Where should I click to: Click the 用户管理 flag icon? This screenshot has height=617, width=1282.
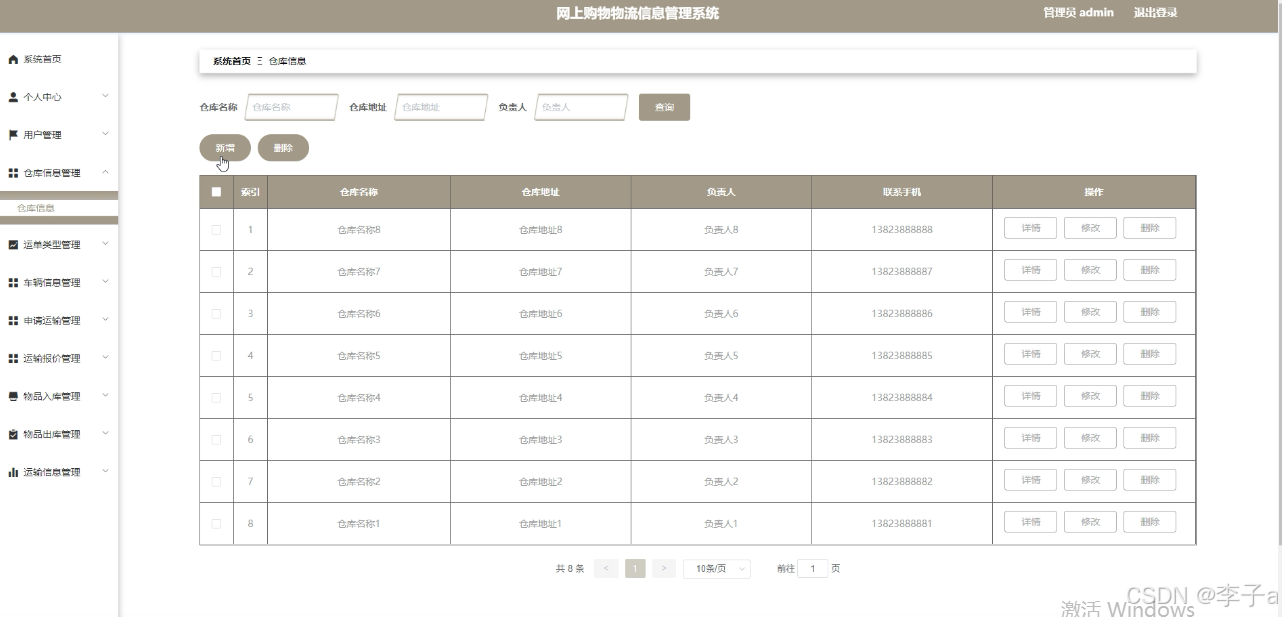click(12, 134)
